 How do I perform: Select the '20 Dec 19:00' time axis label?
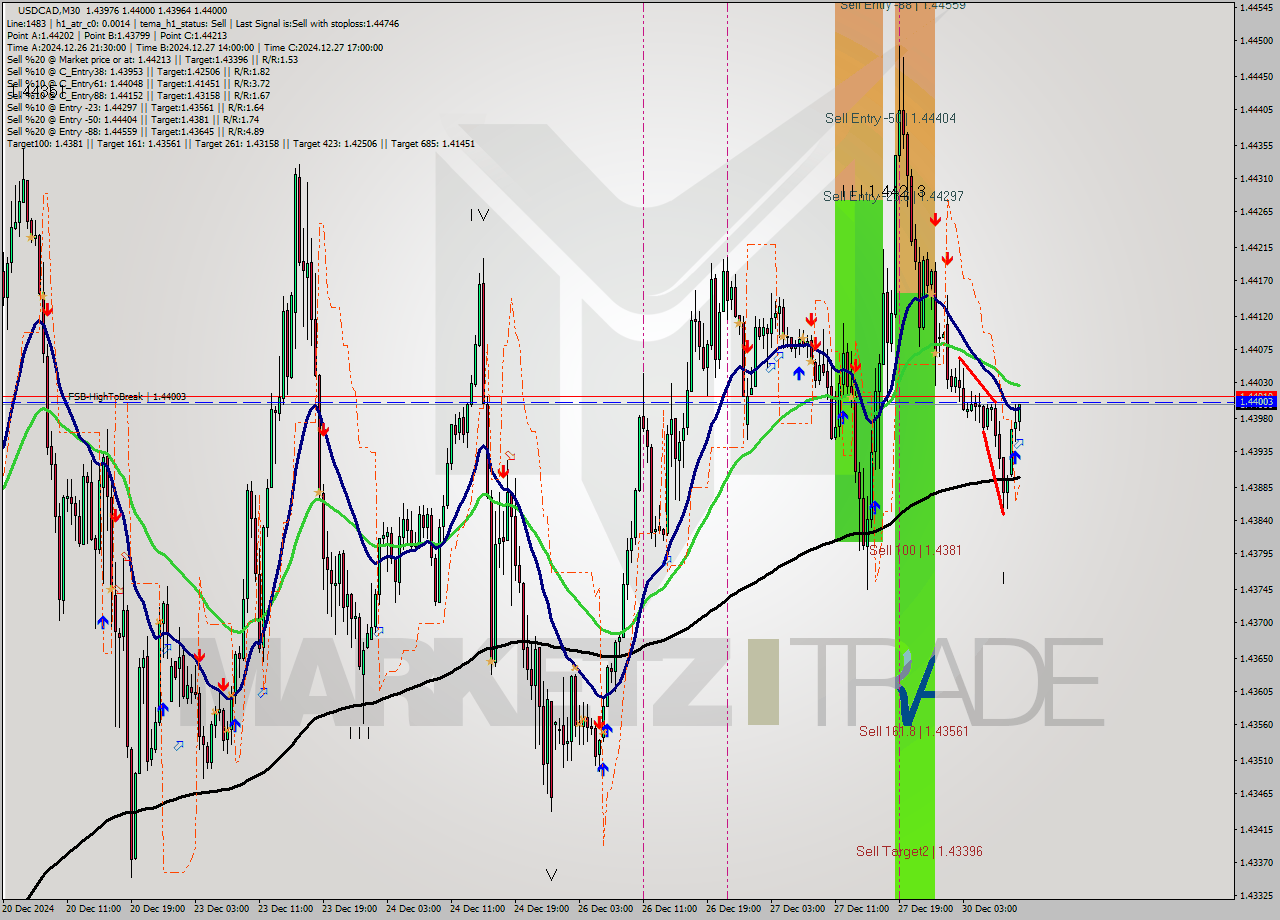click(158, 909)
